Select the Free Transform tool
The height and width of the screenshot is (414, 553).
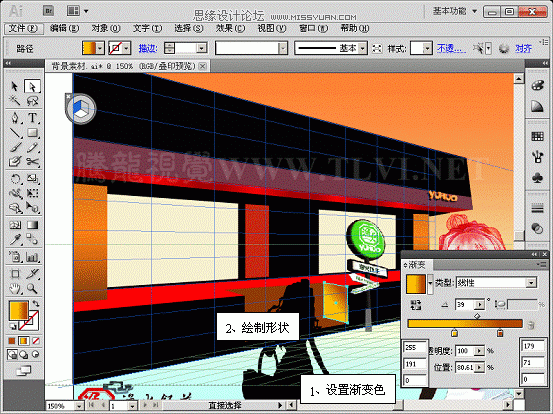coord(32,193)
